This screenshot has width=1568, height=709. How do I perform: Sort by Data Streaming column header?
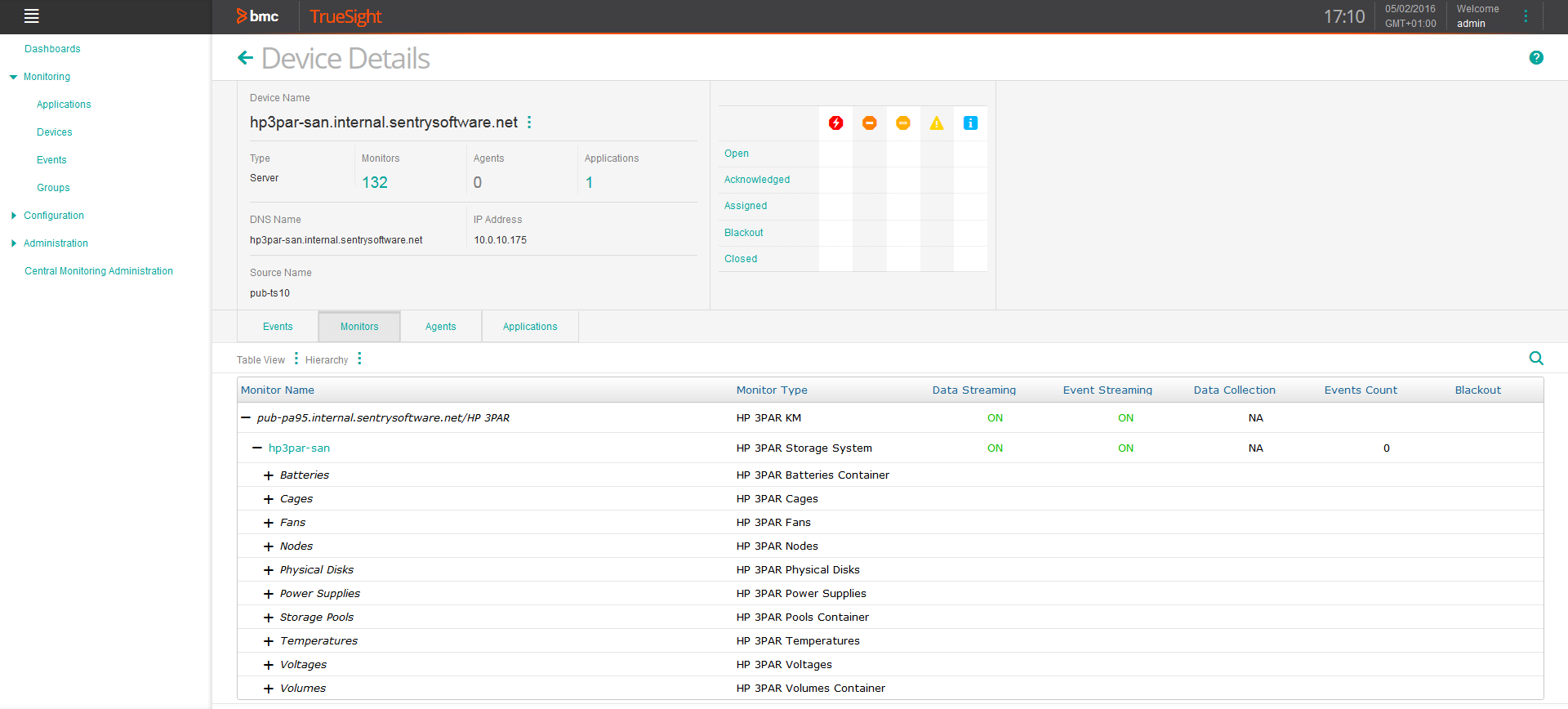(974, 390)
